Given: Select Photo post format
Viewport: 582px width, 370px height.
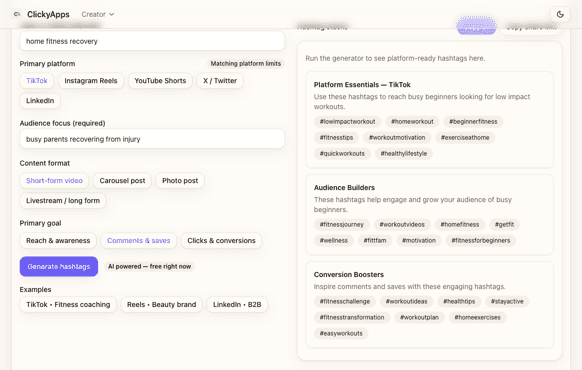Looking at the screenshot, I should pyautogui.click(x=180, y=180).
